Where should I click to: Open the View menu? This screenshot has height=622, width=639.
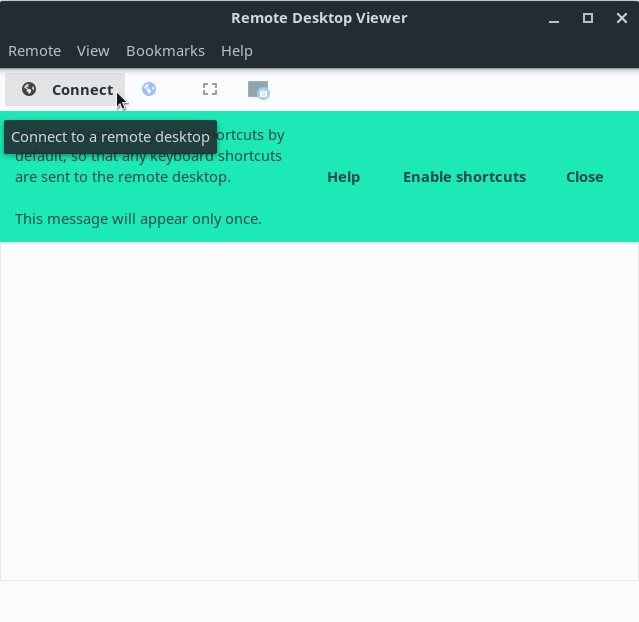(x=93, y=51)
